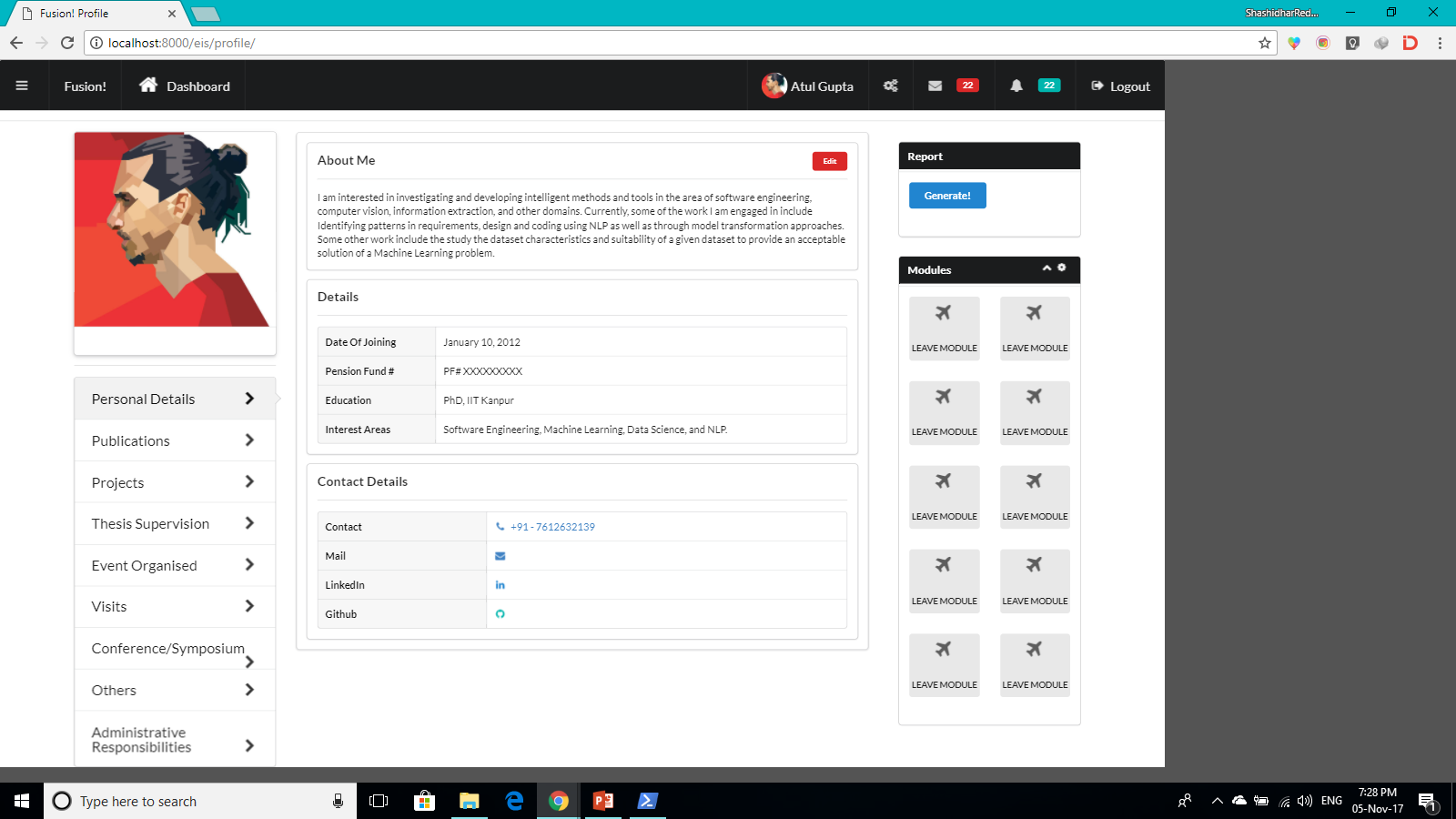Viewport: 1456px width, 819px height.
Task: Click the Logout button
Action: coord(1120,86)
